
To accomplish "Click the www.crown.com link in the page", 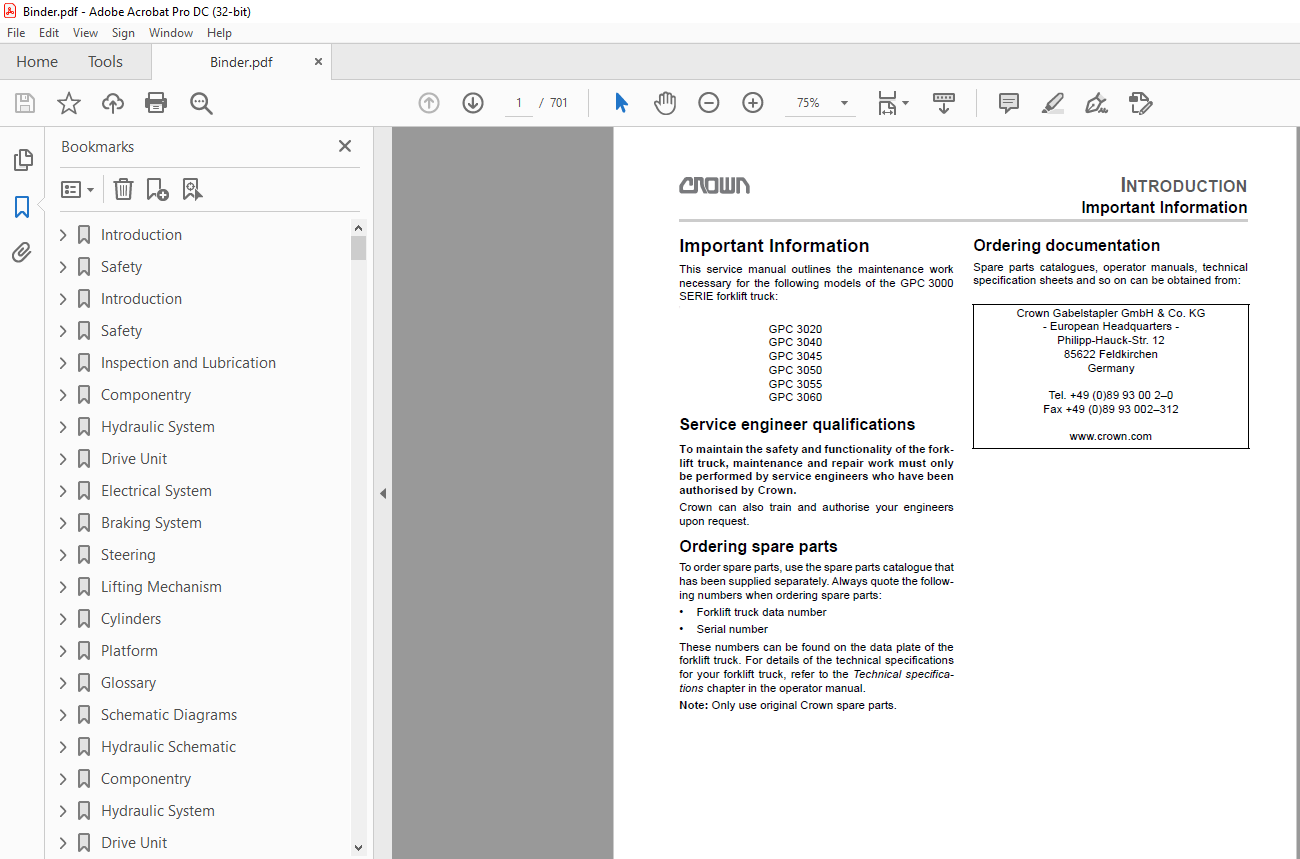I will (1110, 436).
